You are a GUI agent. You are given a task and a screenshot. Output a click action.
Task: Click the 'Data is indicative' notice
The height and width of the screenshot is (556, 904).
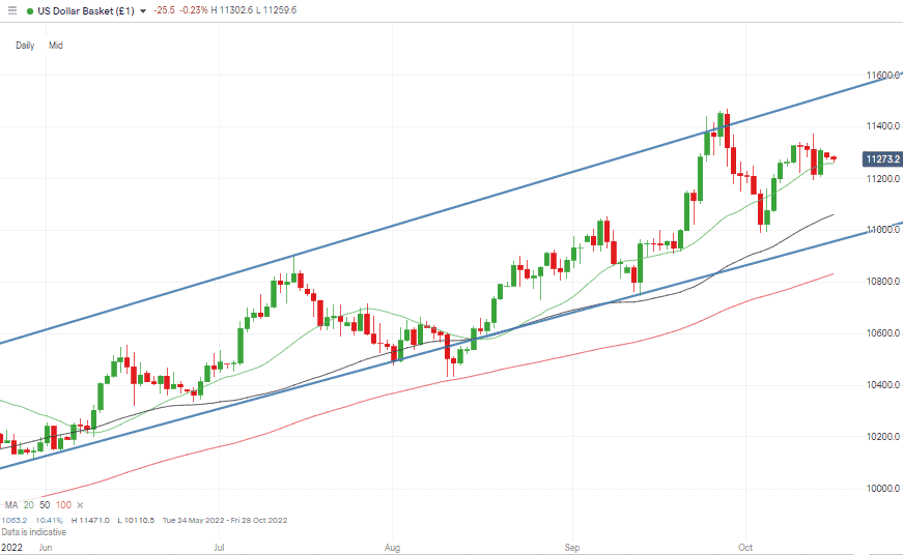33,532
